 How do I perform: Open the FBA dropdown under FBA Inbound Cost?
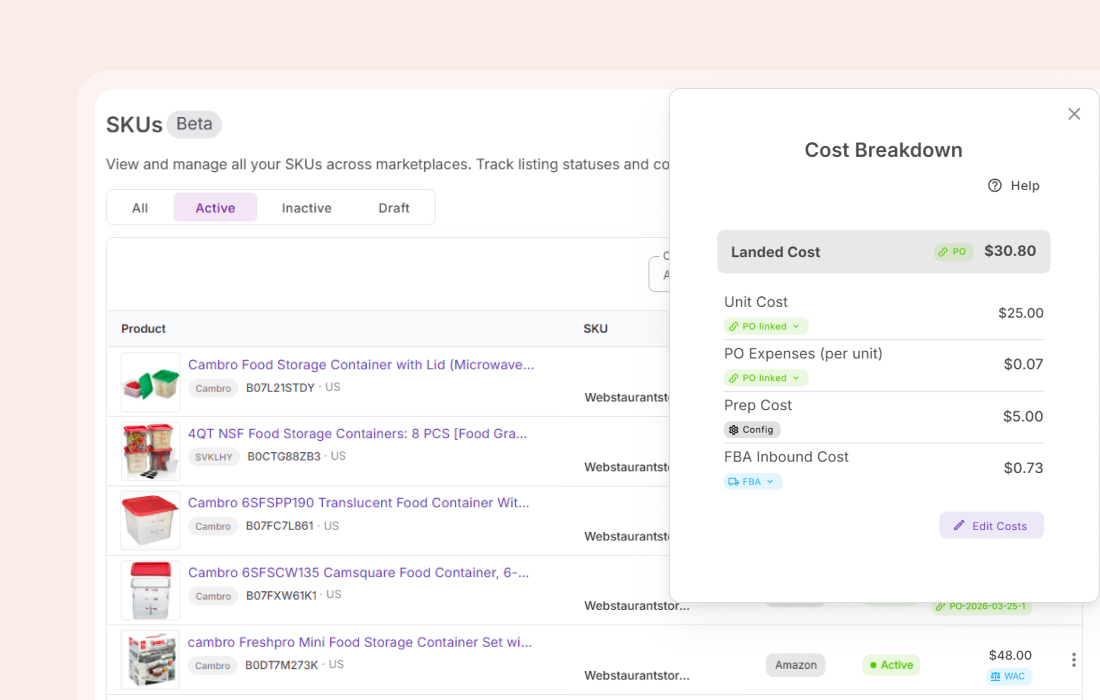click(753, 482)
